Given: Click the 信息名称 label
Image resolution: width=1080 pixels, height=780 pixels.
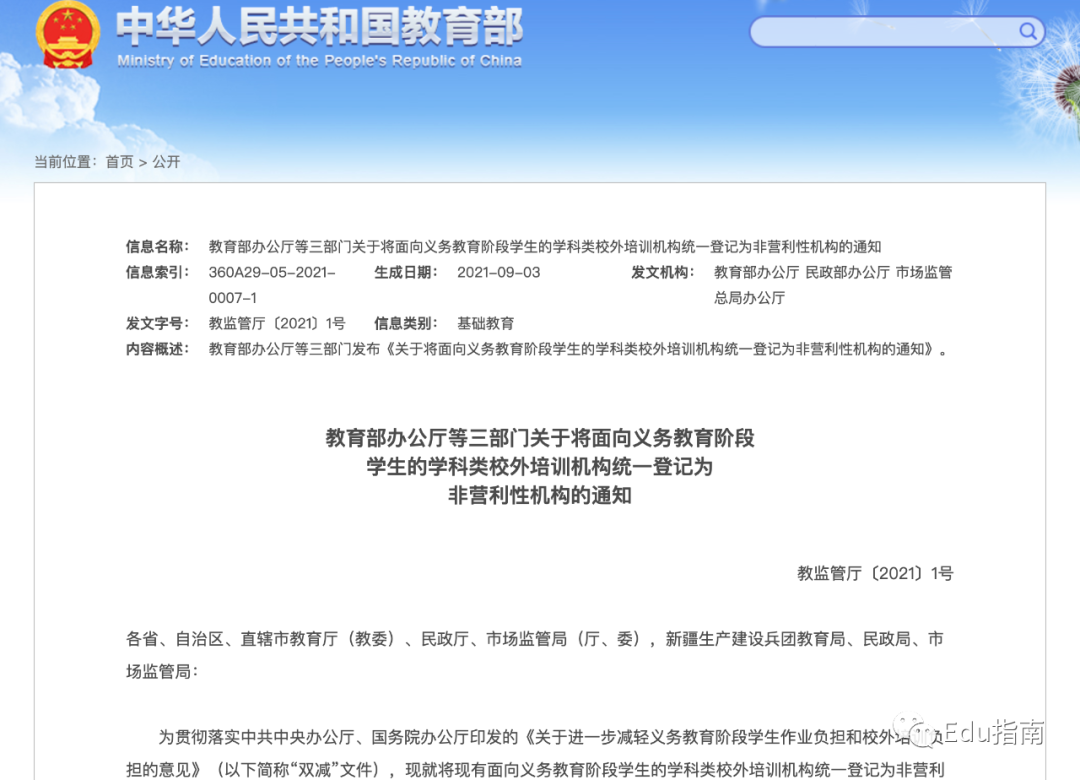Looking at the screenshot, I should click(157, 247).
